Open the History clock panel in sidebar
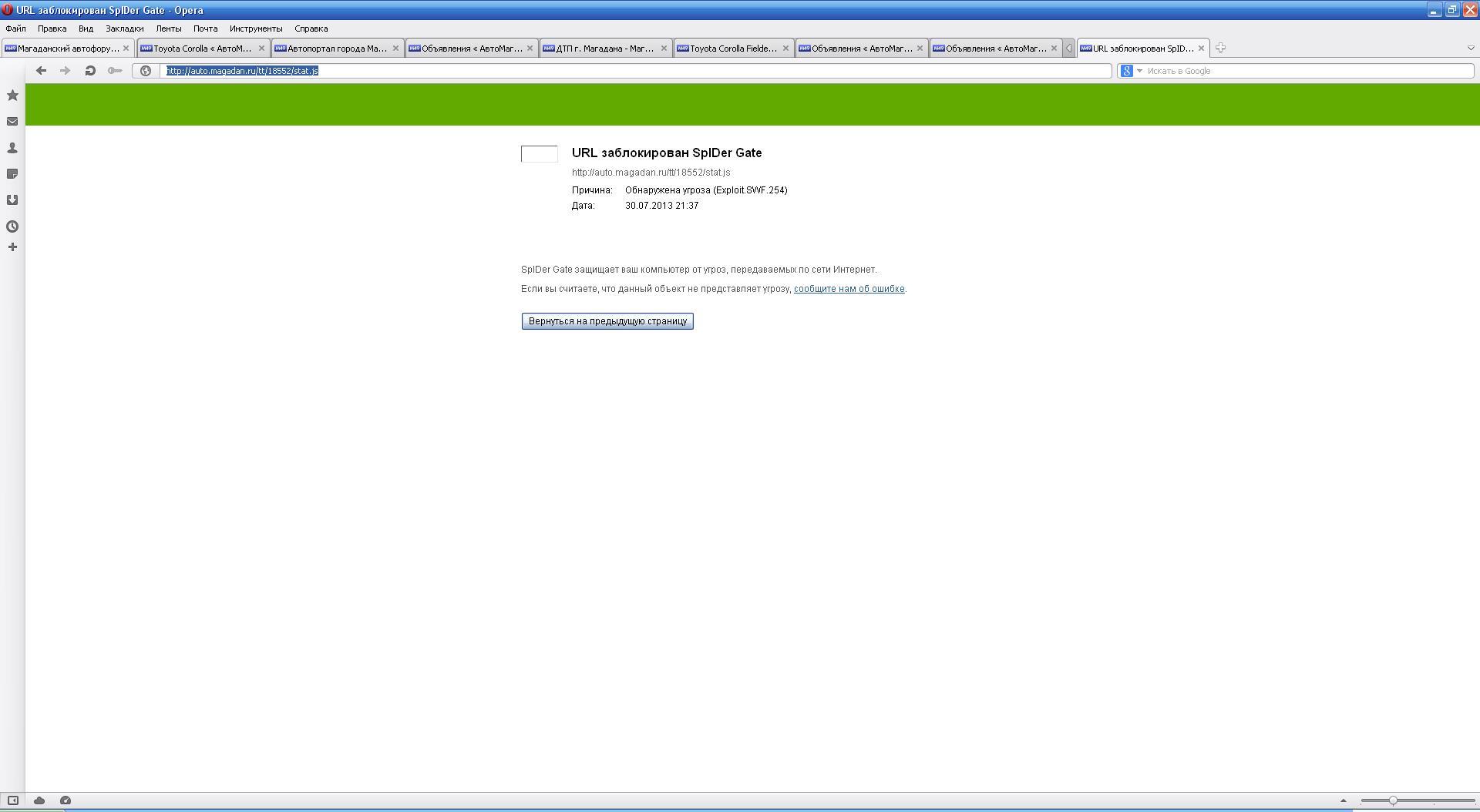Image resolution: width=1480 pixels, height=812 pixels. tap(12, 226)
